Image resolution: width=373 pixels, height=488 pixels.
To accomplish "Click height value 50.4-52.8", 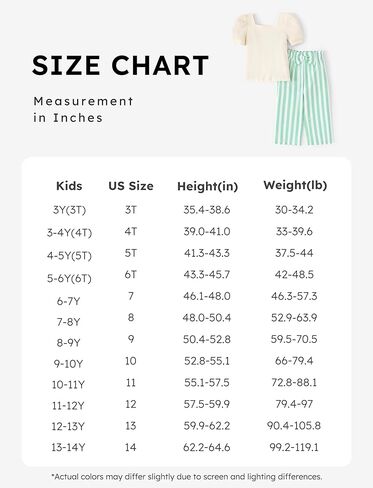I will click(207, 339).
